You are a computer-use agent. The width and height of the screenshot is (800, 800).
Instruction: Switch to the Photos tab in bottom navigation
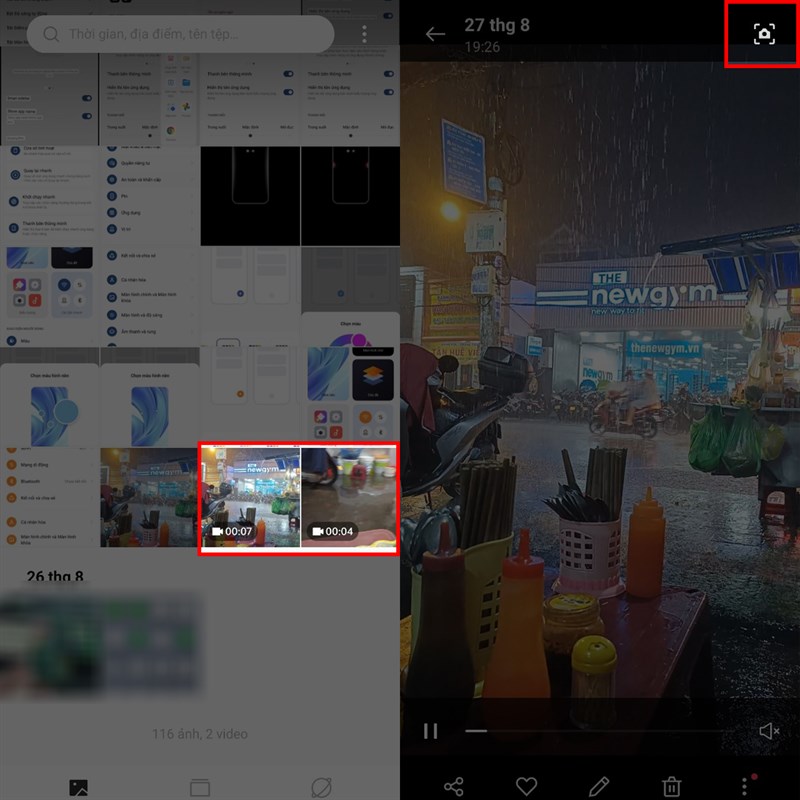pyautogui.click(x=81, y=788)
